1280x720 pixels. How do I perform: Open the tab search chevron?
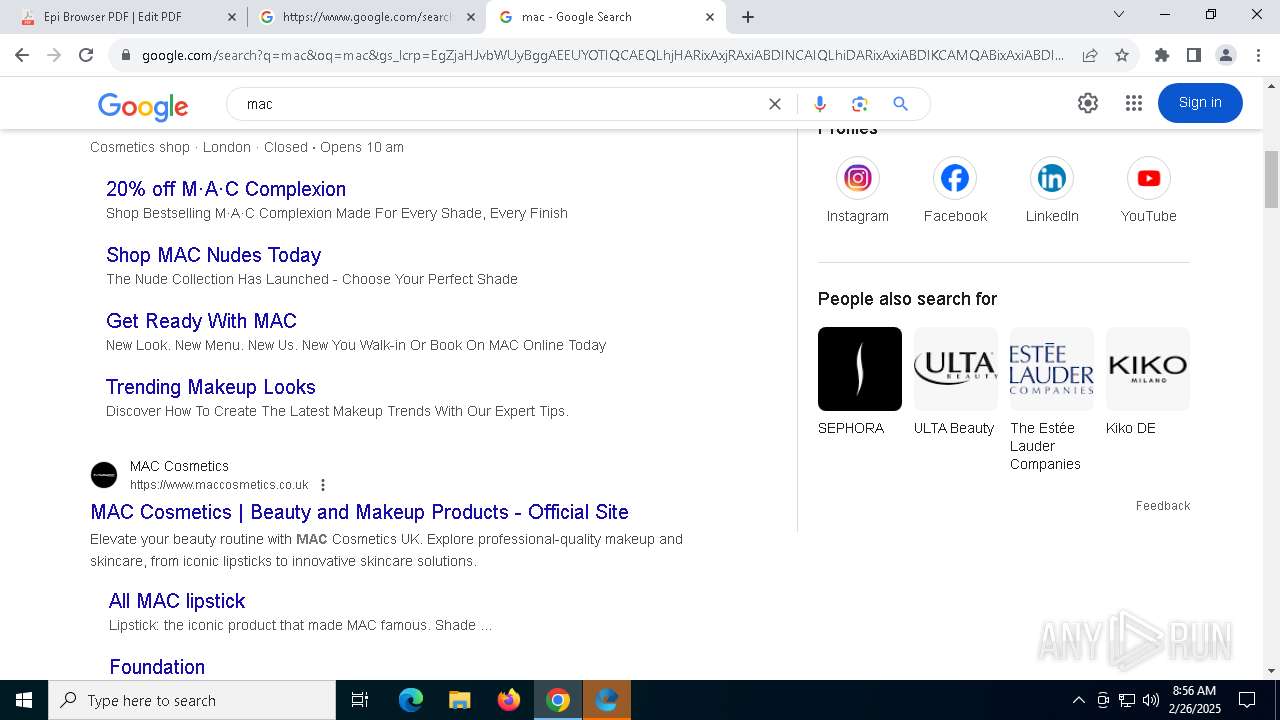[x=1119, y=15]
